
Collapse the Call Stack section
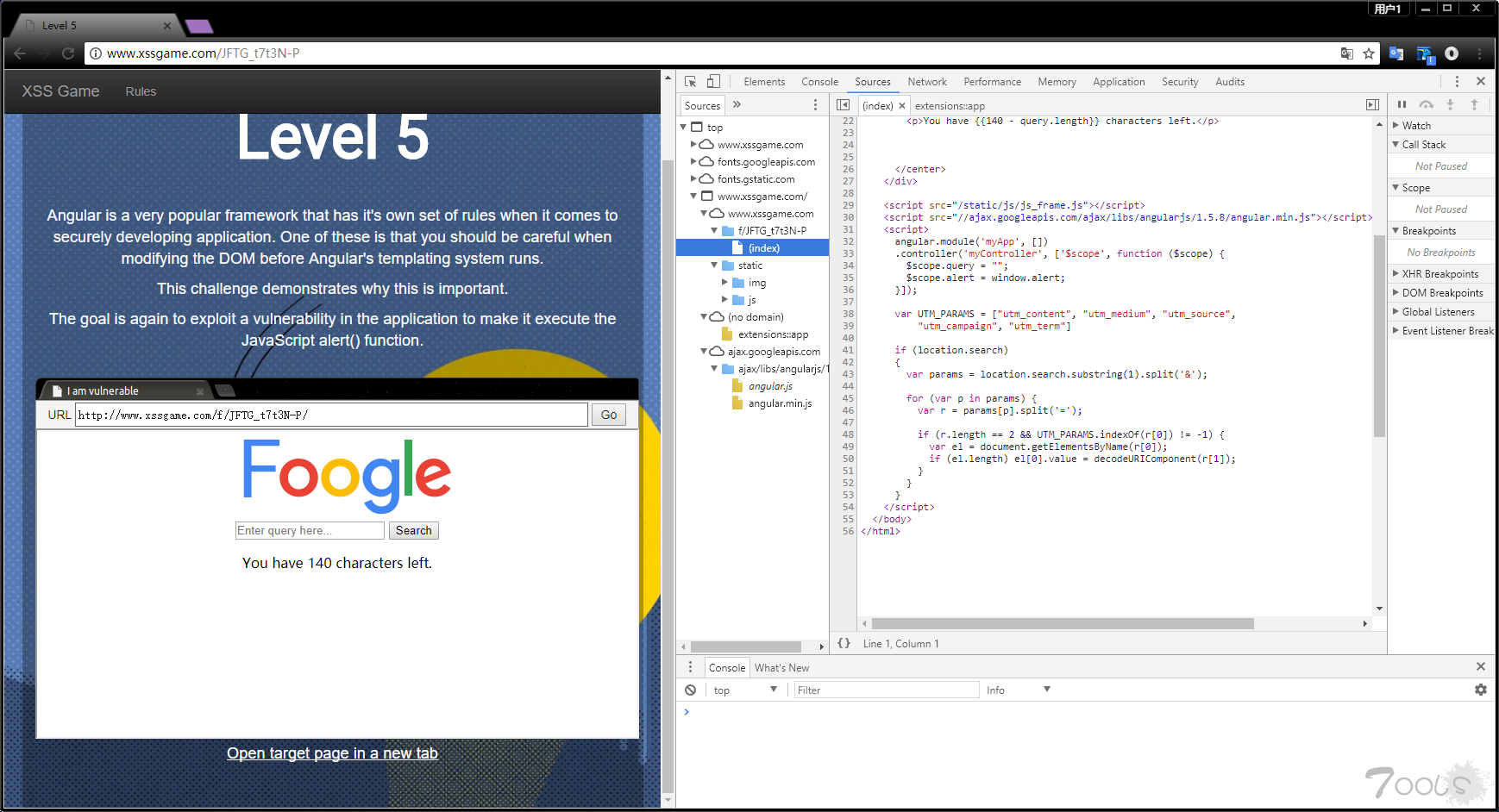(1396, 144)
